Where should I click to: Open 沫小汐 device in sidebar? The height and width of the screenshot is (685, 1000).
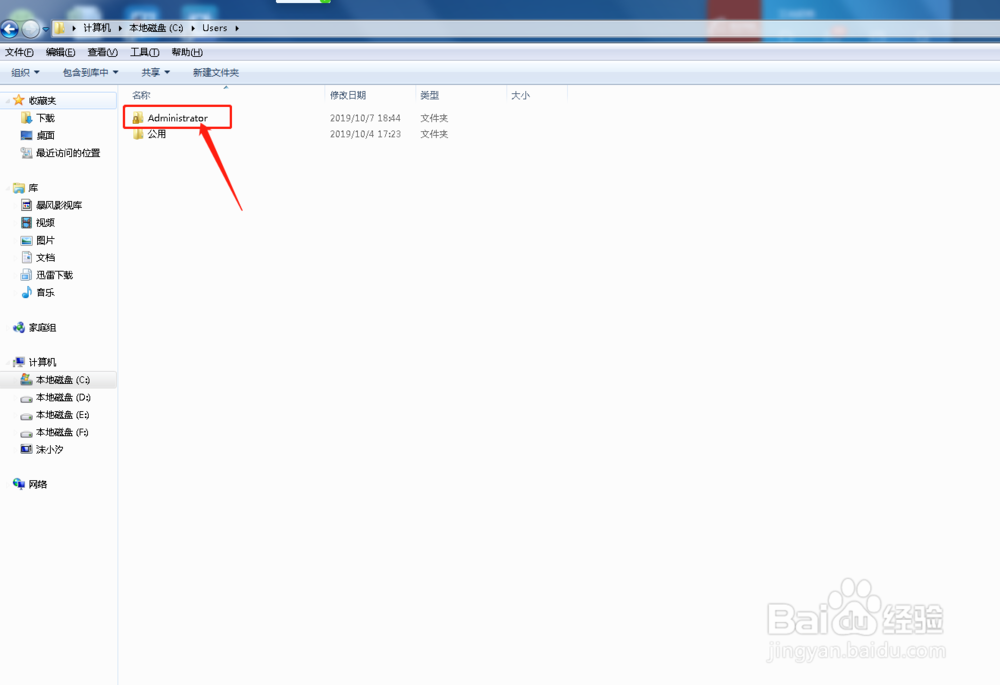click(50, 450)
